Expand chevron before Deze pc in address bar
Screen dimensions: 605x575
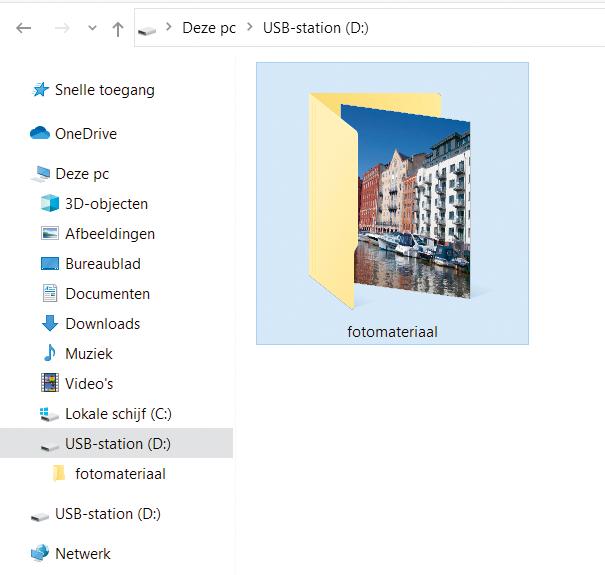(x=169, y=27)
